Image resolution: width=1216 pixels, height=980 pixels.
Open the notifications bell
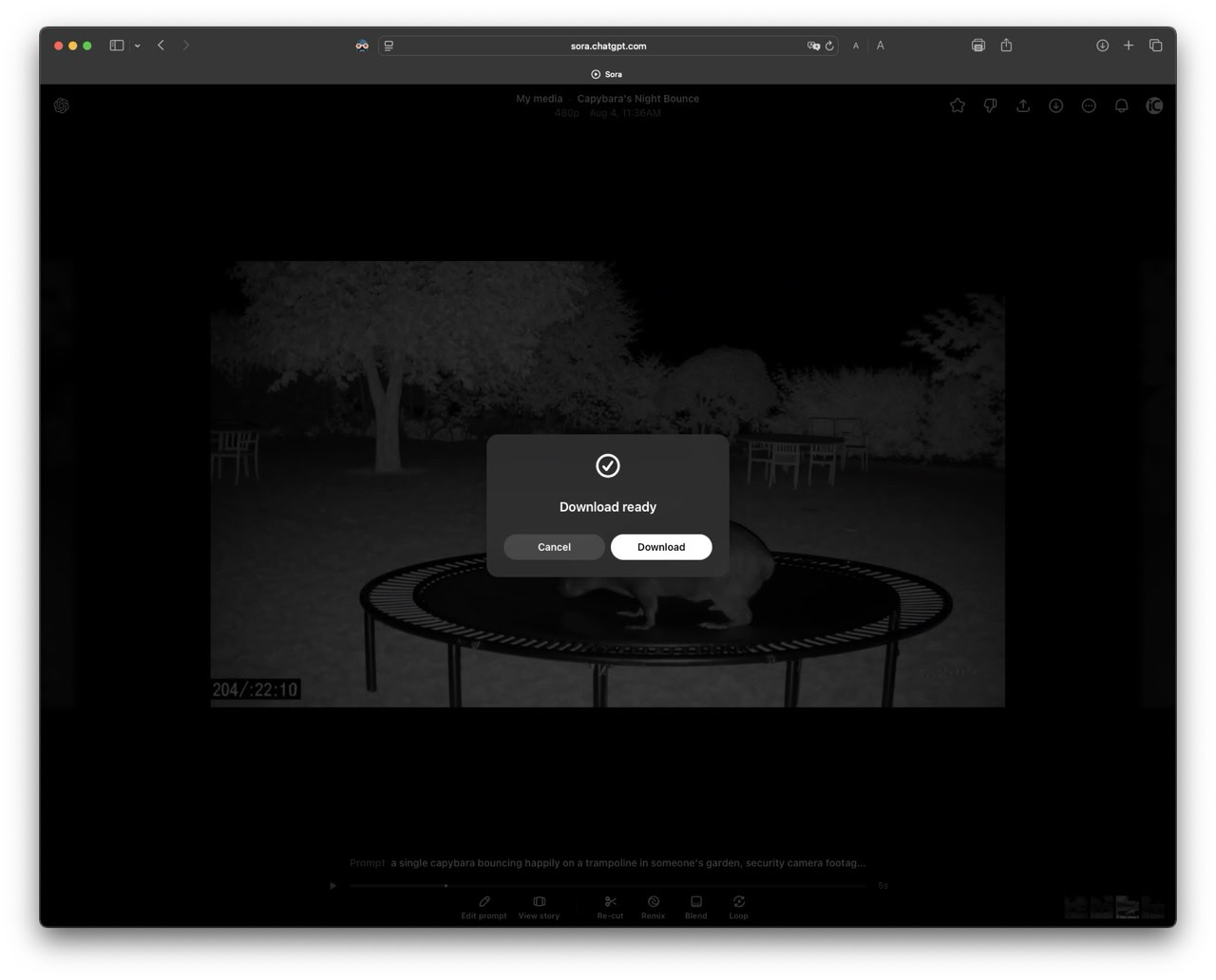pos(1121,105)
